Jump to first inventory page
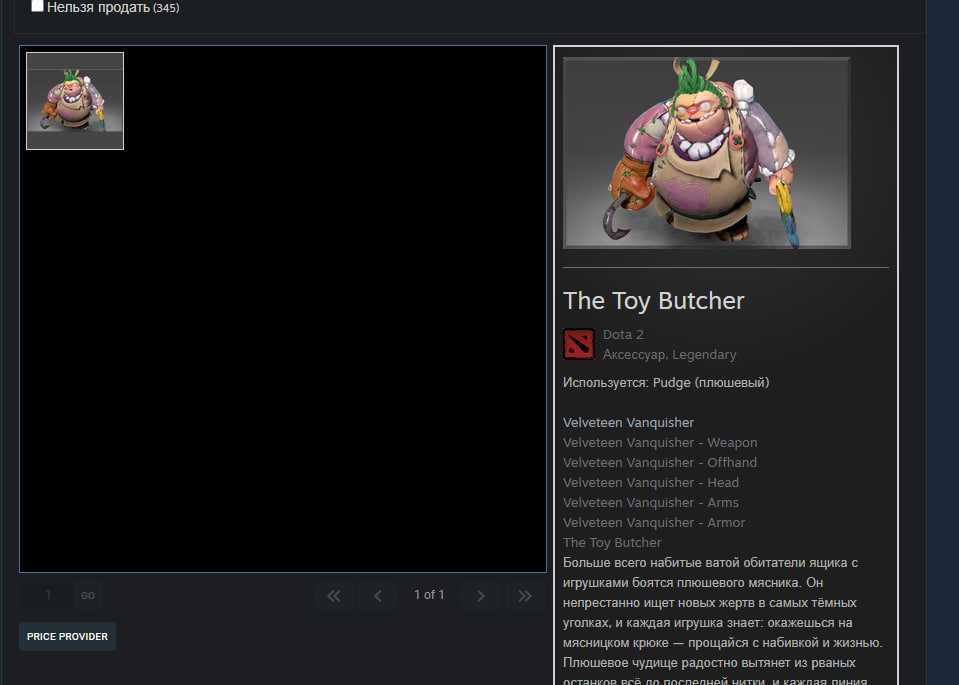 coord(333,595)
